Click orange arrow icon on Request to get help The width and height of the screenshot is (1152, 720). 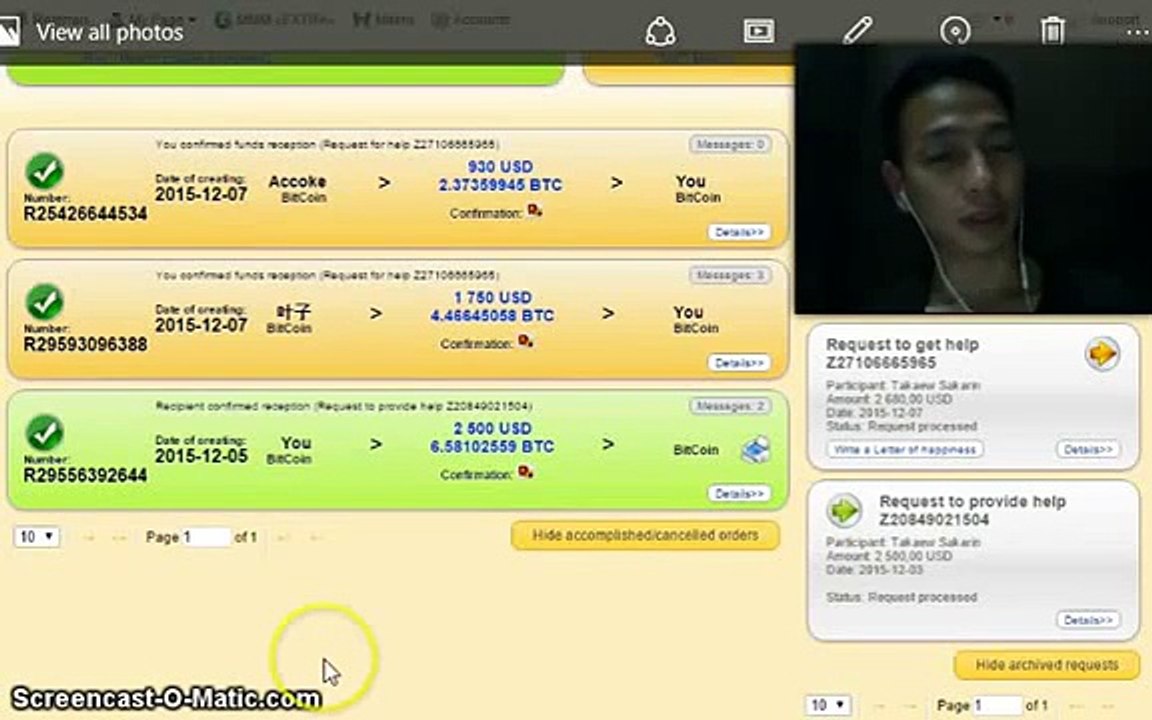(1101, 353)
